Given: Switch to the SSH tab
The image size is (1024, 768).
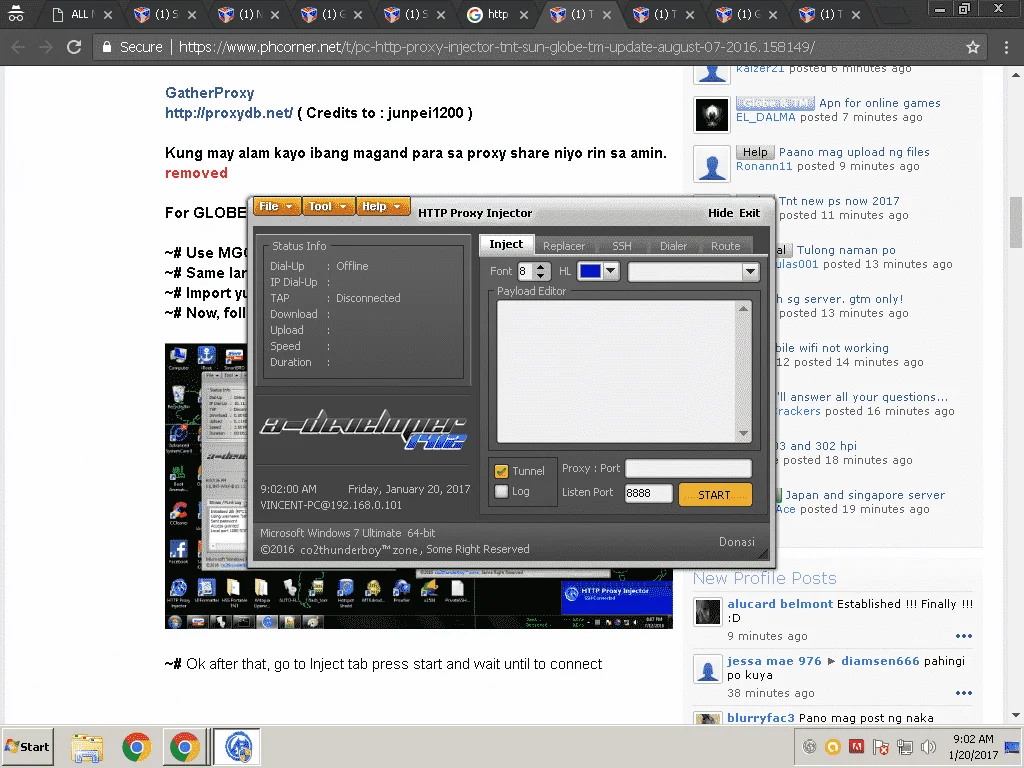Looking at the screenshot, I should click(622, 246).
